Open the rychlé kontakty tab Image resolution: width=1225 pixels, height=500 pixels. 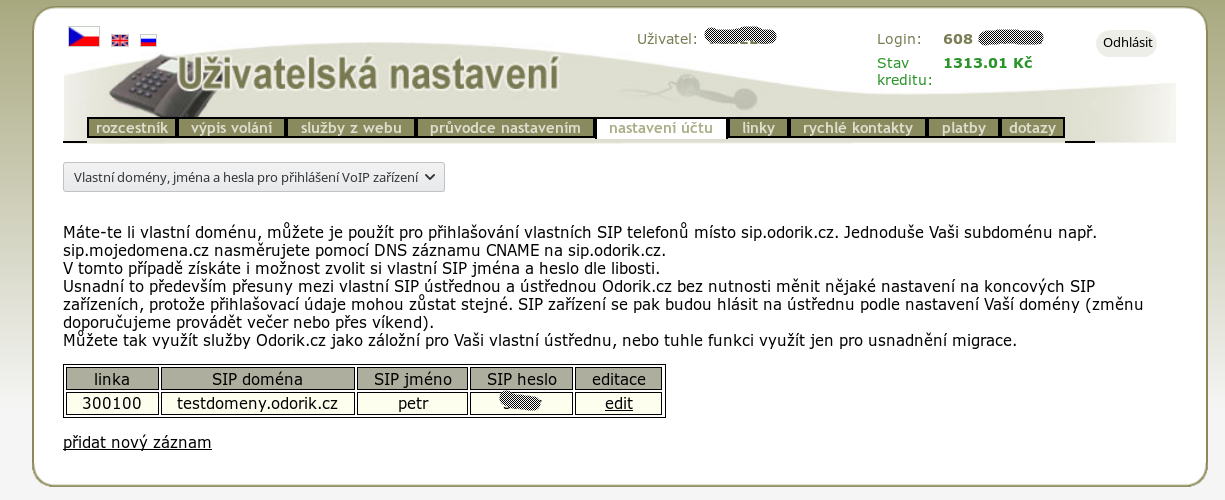tap(858, 128)
